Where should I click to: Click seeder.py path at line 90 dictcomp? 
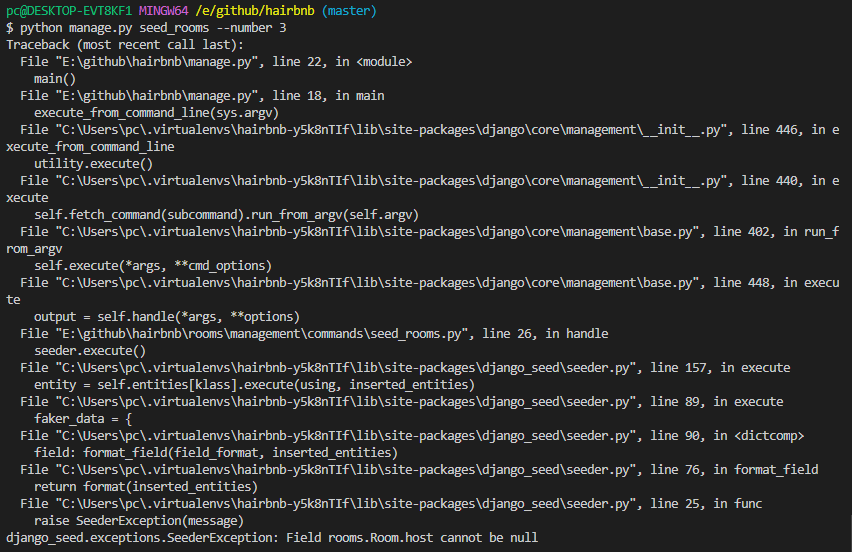[346, 436]
